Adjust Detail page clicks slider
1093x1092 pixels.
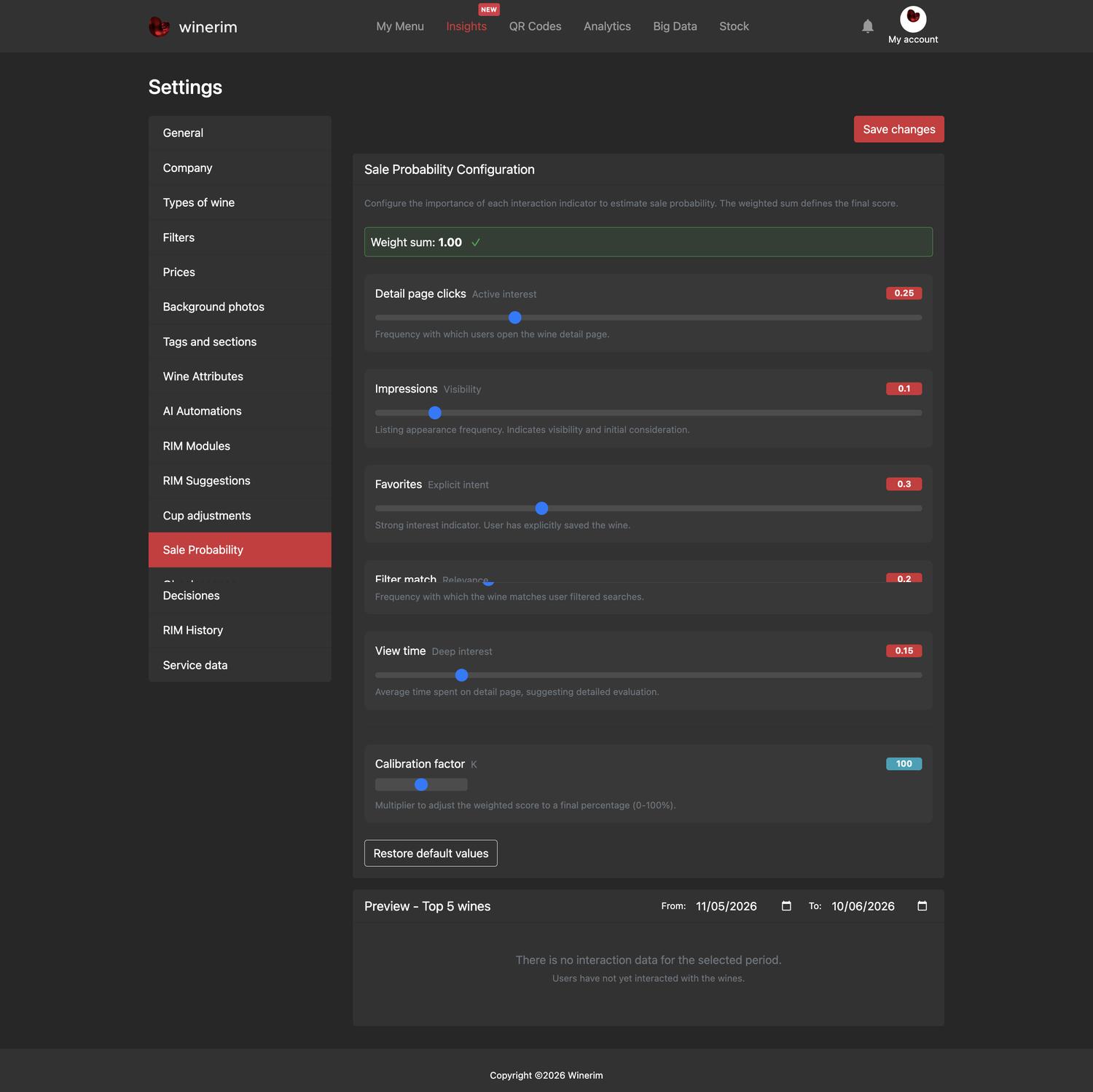pos(649,318)
